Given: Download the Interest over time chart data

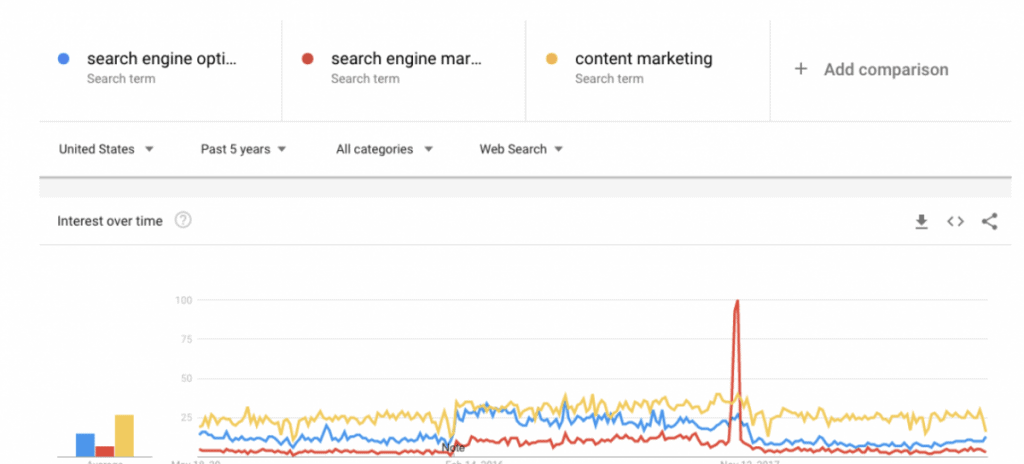Looking at the screenshot, I should click(921, 222).
